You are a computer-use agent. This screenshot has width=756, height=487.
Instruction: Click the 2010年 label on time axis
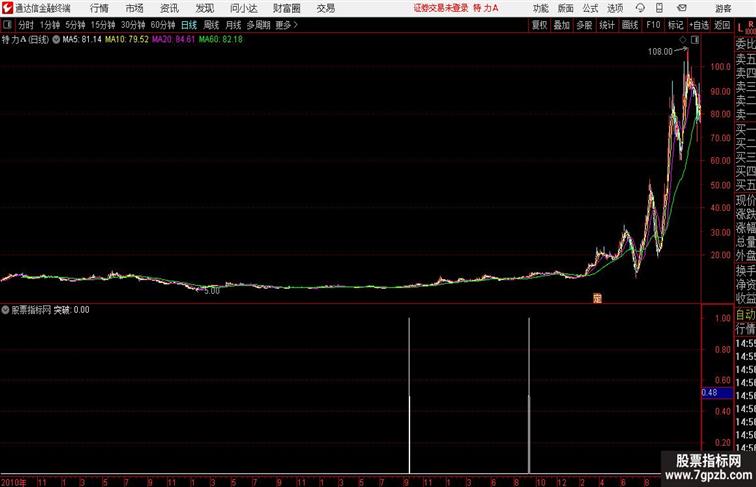click(x=14, y=482)
